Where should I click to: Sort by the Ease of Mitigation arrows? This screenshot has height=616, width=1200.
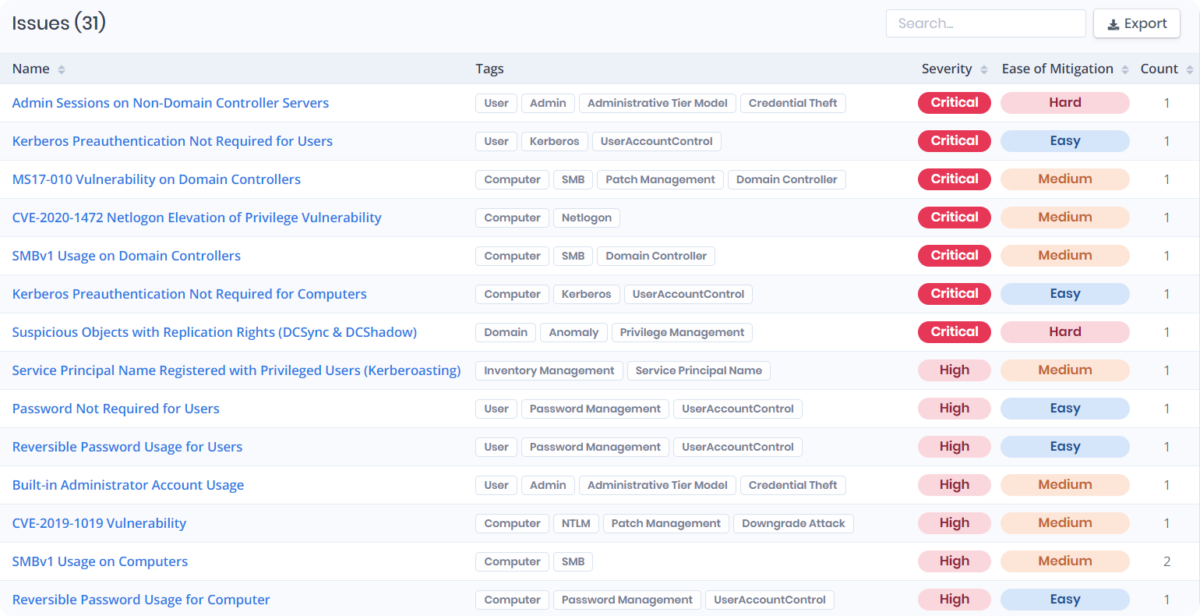click(x=1124, y=69)
